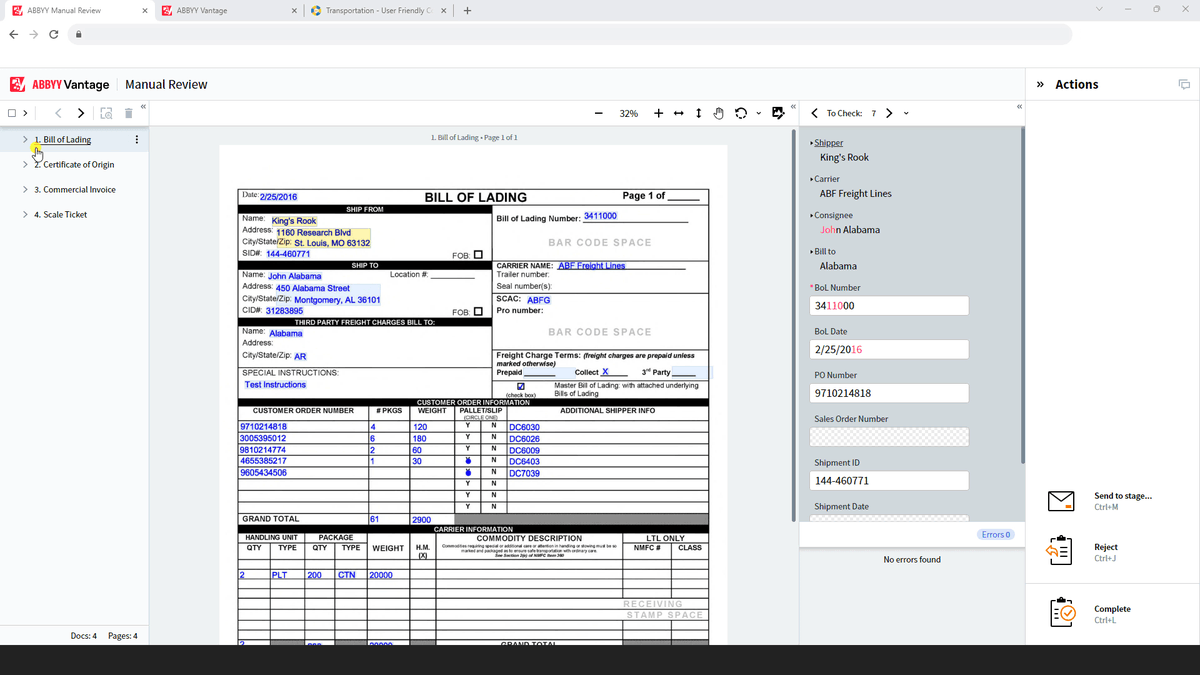The image size is (1200, 675).
Task: Click the first FOB checkbox in Ship From
Action: click(478, 254)
